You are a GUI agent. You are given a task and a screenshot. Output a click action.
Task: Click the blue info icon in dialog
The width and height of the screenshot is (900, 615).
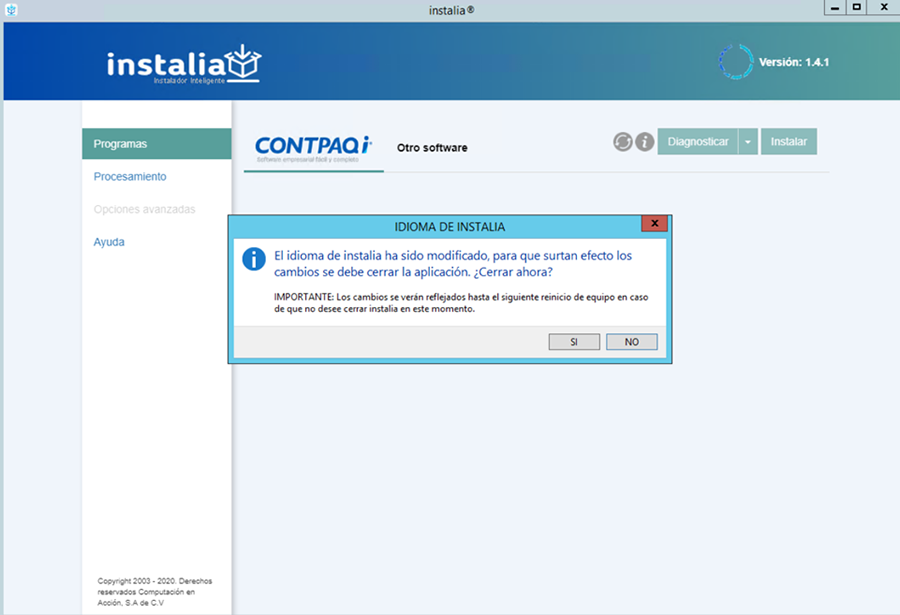(x=254, y=259)
